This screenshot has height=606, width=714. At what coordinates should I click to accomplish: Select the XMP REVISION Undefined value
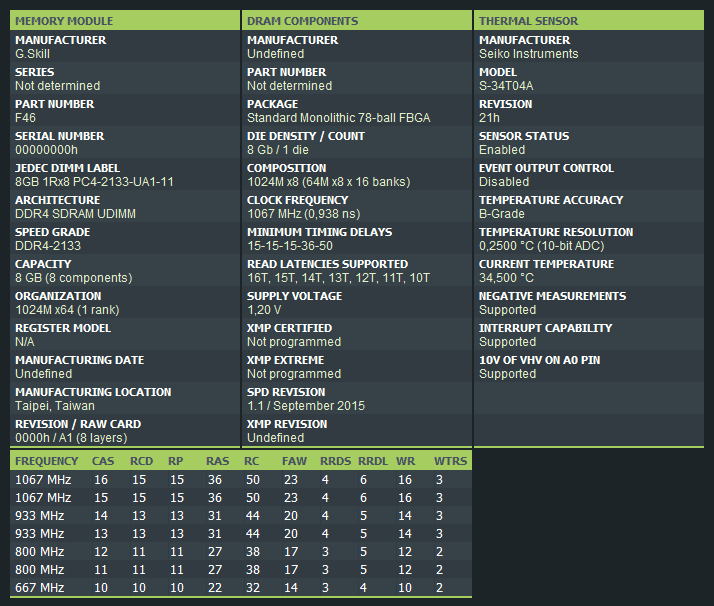[275, 438]
